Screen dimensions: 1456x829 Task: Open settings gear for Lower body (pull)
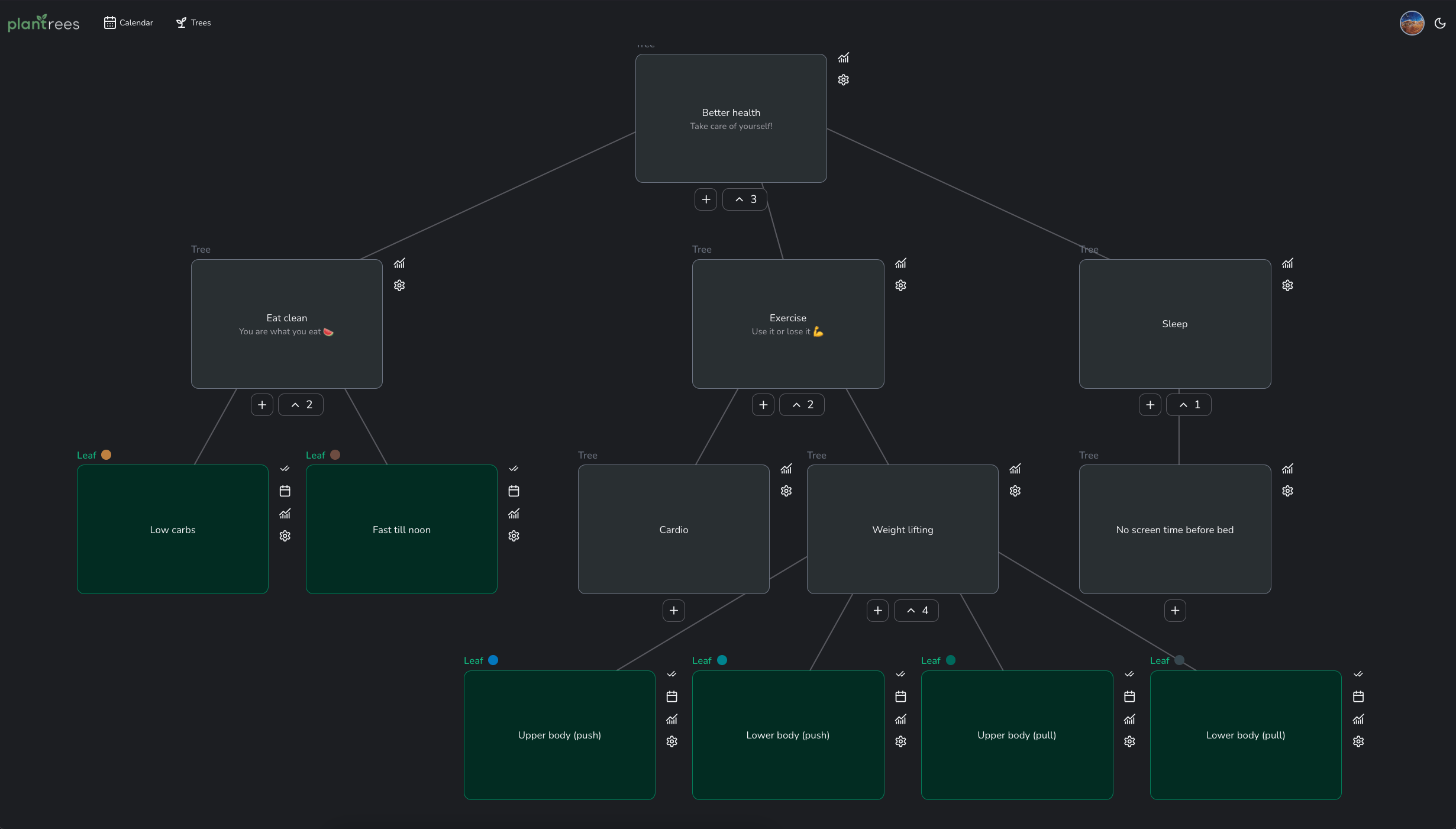pos(1358,741)
